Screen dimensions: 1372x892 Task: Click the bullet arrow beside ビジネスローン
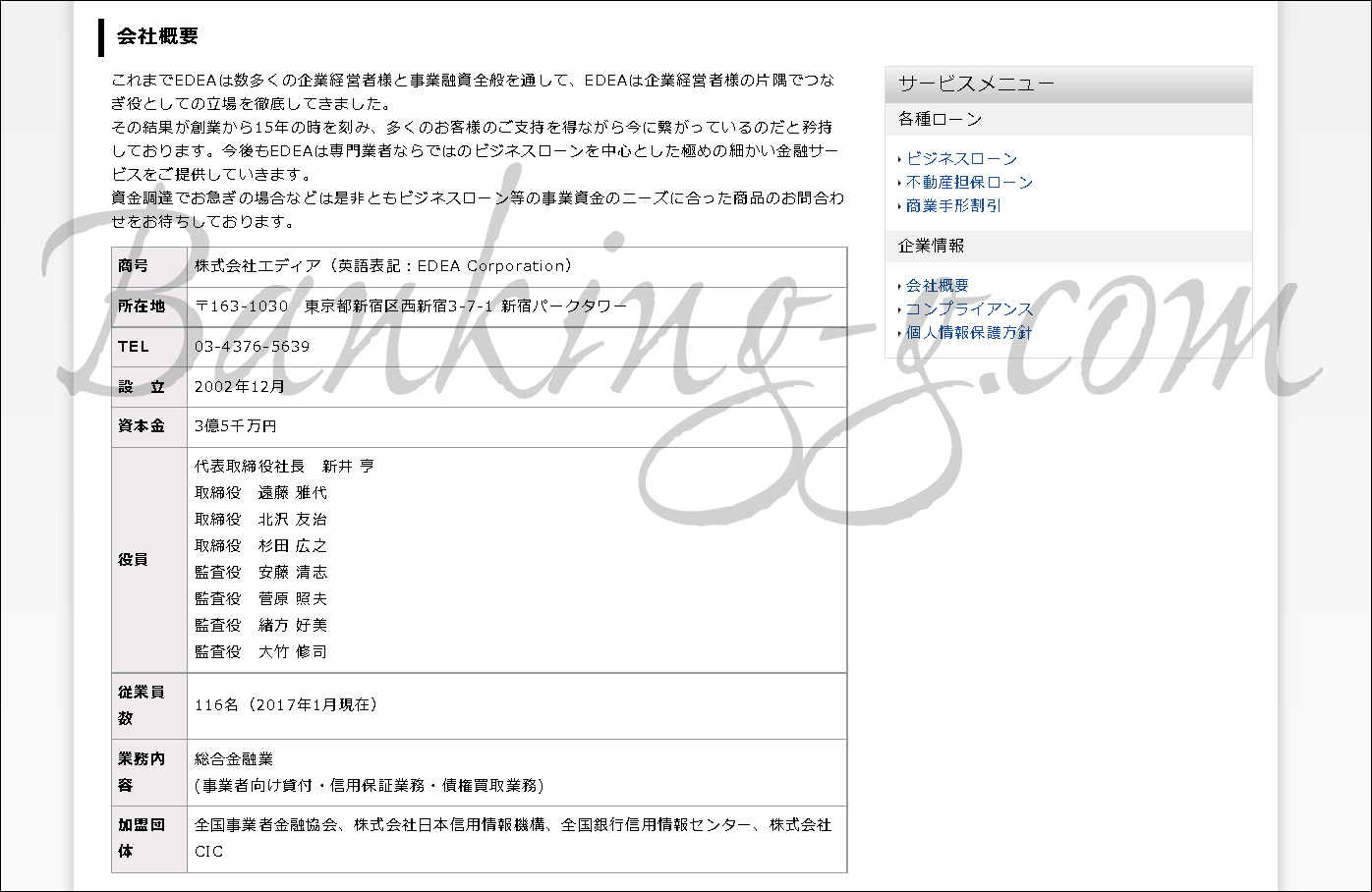899,159
